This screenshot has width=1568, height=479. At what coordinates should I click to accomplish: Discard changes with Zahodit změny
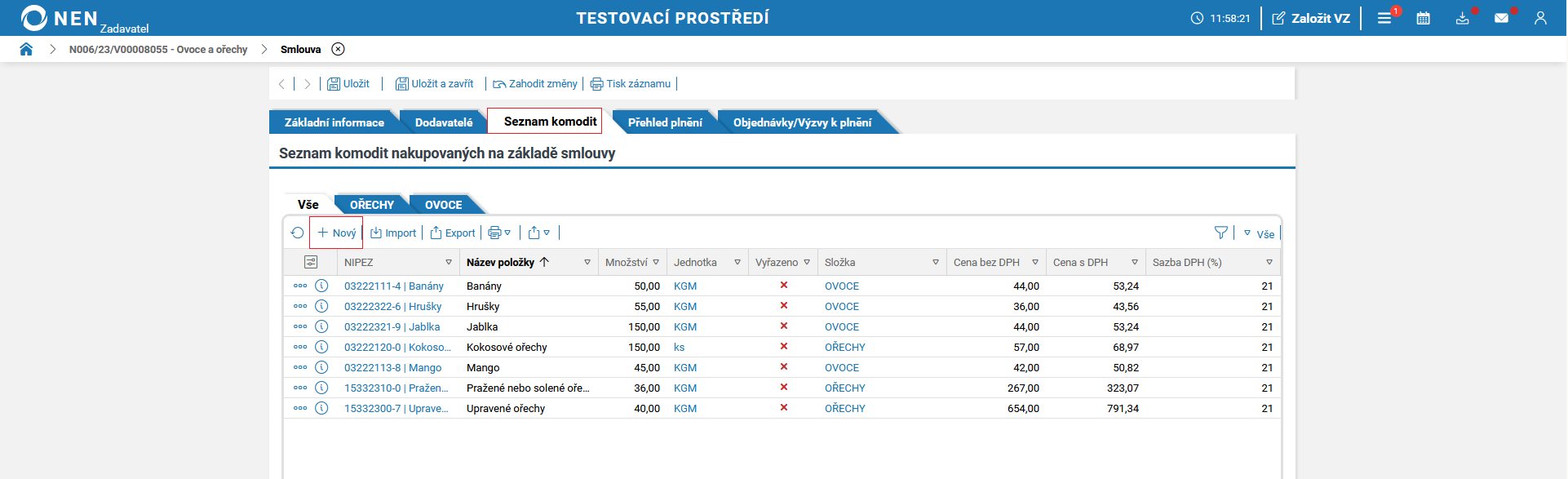[535, 83]
